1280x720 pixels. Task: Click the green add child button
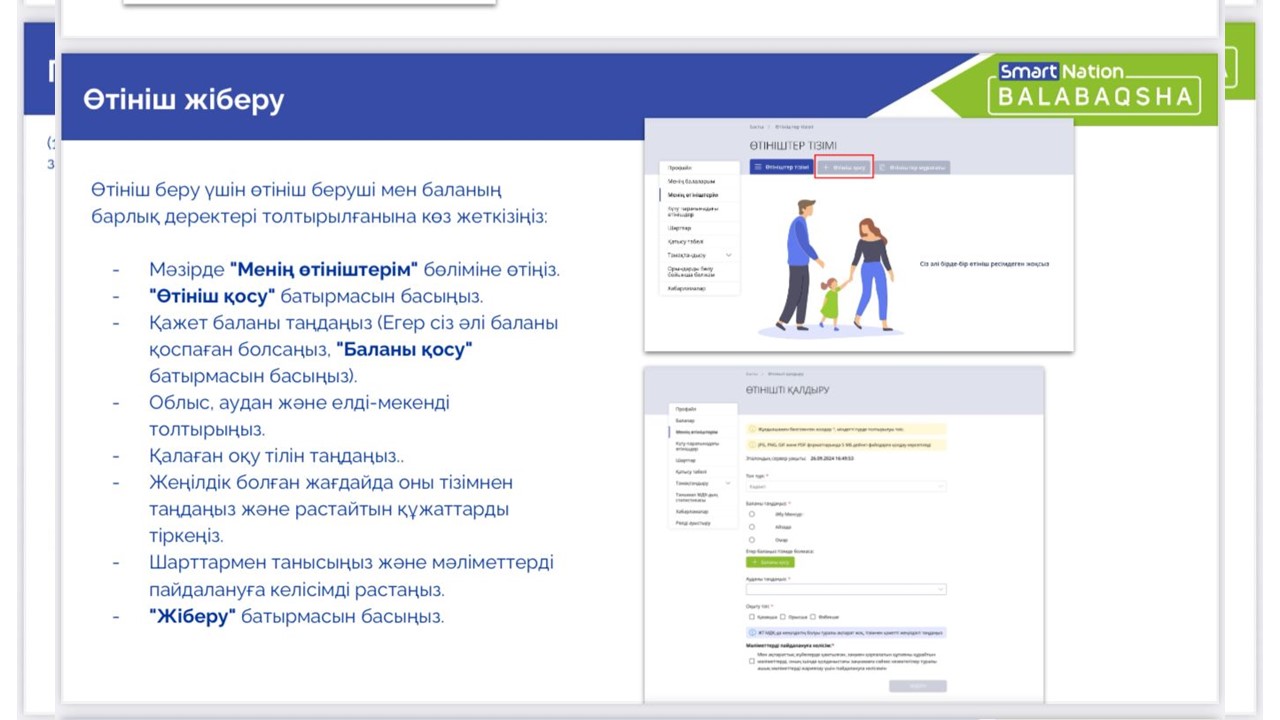[x=769, y=562]
